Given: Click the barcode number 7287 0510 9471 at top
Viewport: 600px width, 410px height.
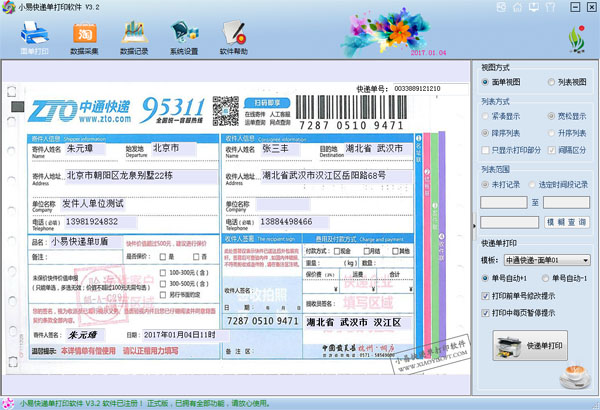Looking at the screenshot, I should (351, 126).
